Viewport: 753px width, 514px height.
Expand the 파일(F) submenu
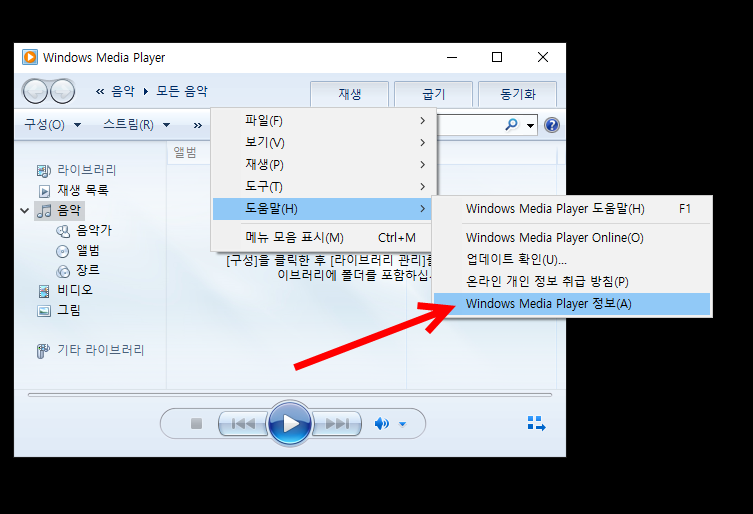[x=325, y=121]
